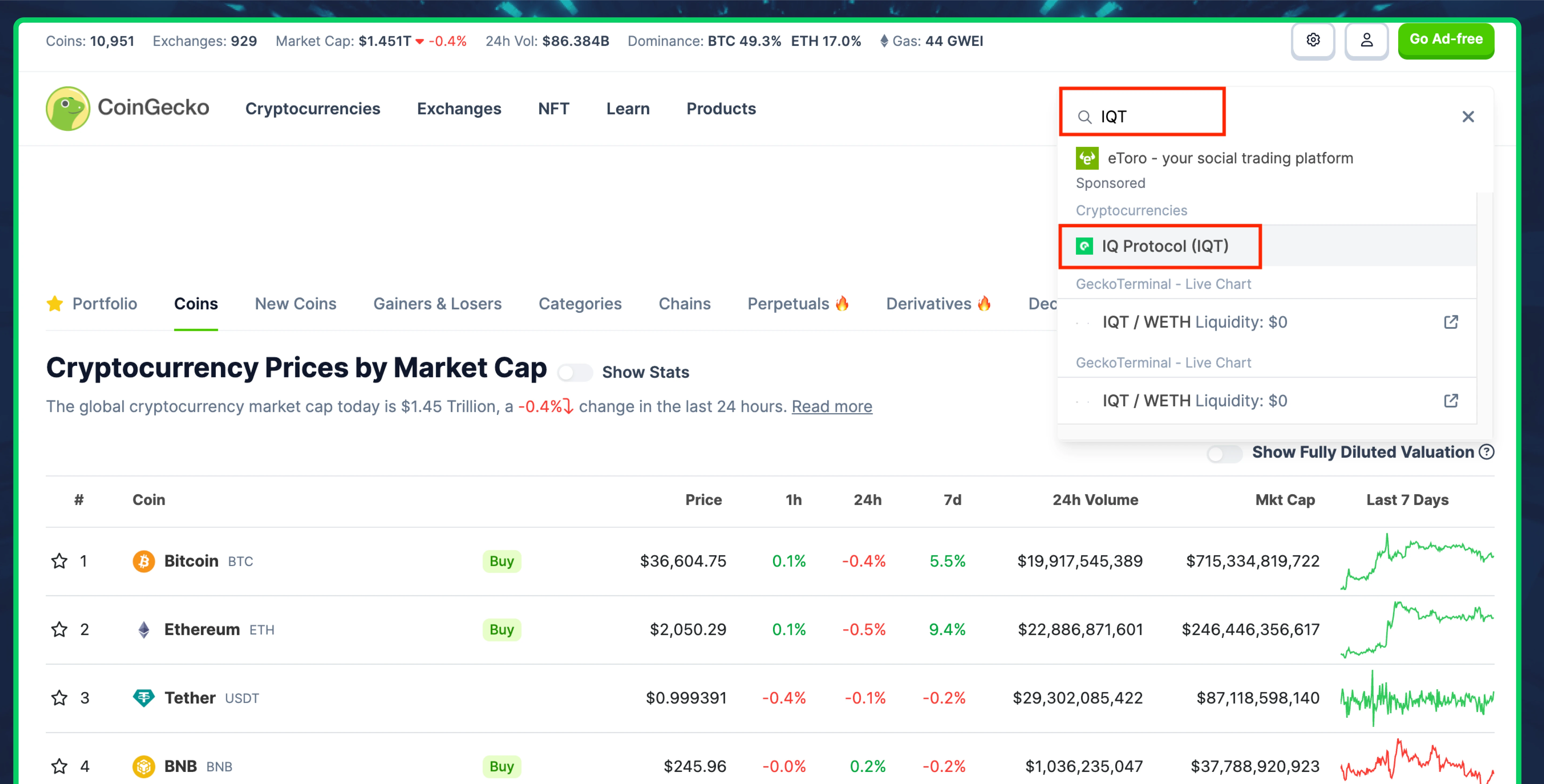Screen dimensions: 1544x784
Task: Open the Cryptocurrencies menu
Action: (x=313, y=109)
